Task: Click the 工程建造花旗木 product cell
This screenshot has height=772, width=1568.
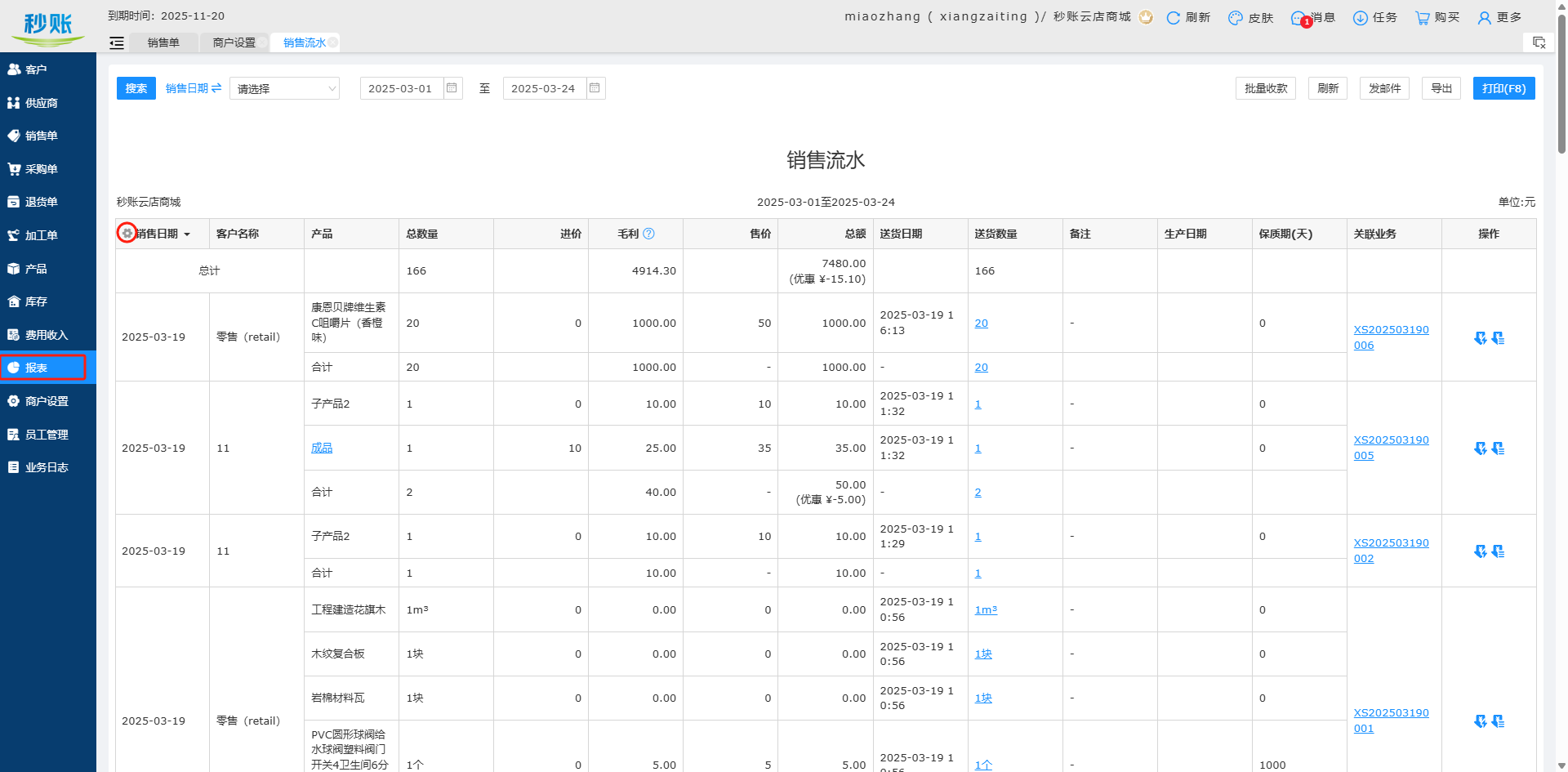Action: coord(351,609)
